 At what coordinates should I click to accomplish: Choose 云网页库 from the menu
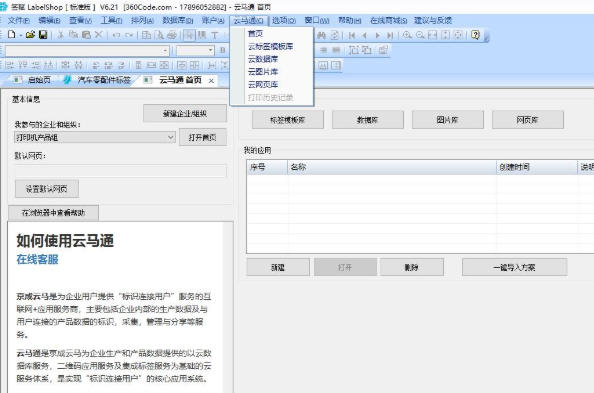(272, 85)
